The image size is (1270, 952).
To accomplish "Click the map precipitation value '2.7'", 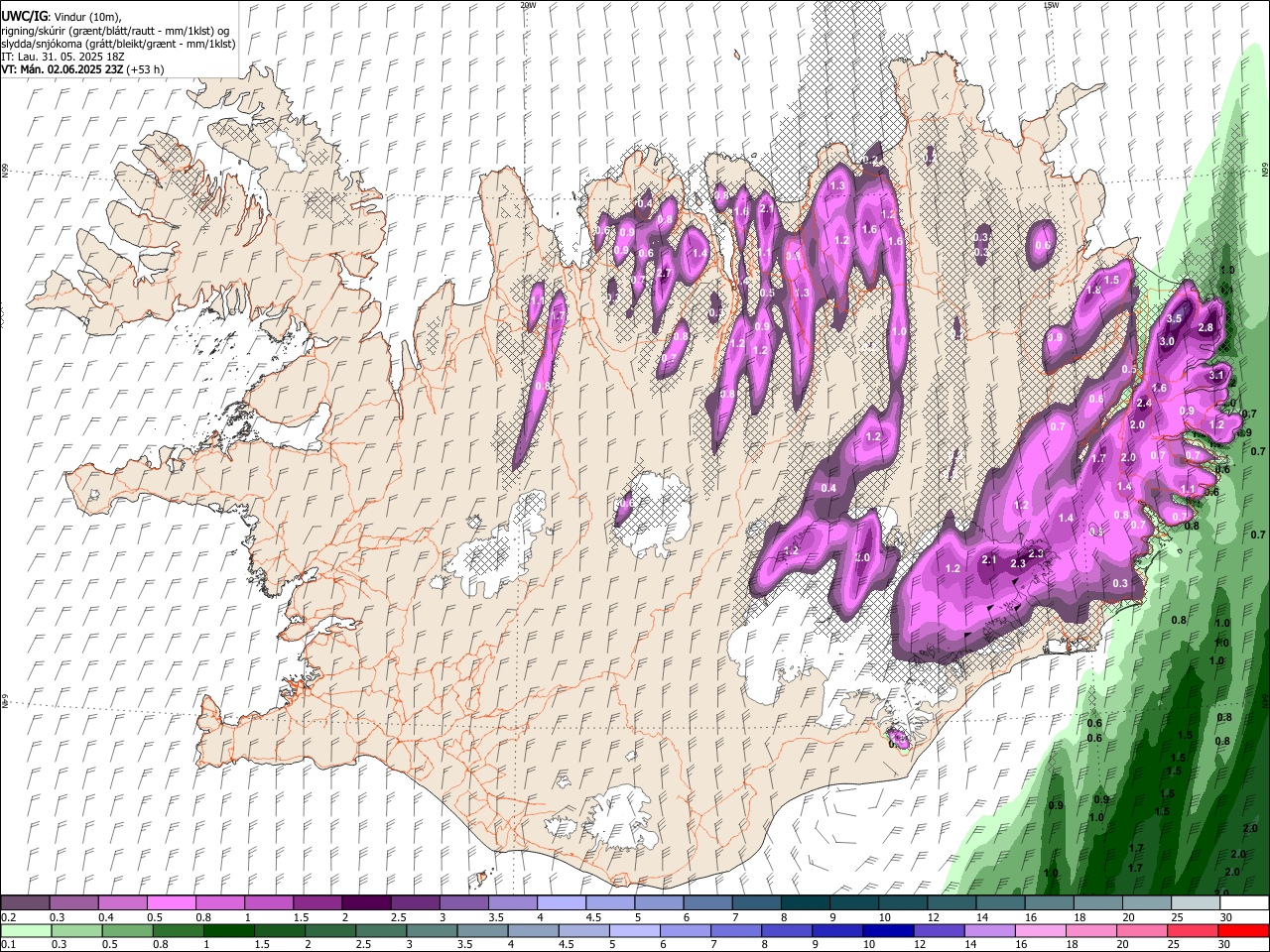I will [665, 274].
